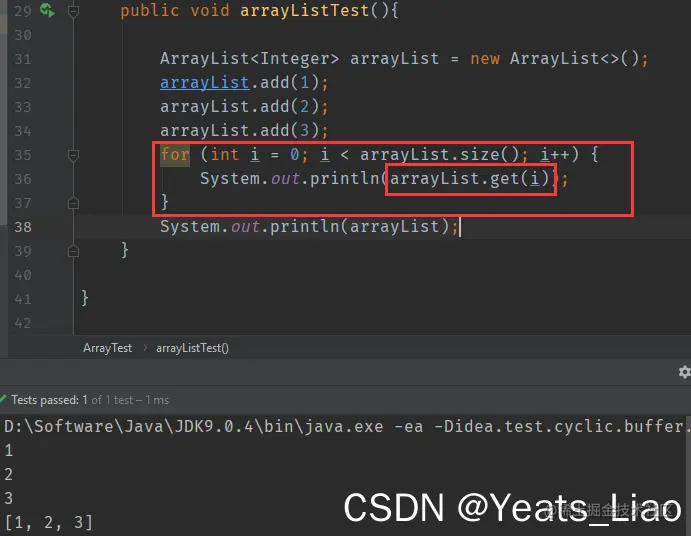Click the fold end marker on line 39
691x536 pixels.
coord(74,251)
